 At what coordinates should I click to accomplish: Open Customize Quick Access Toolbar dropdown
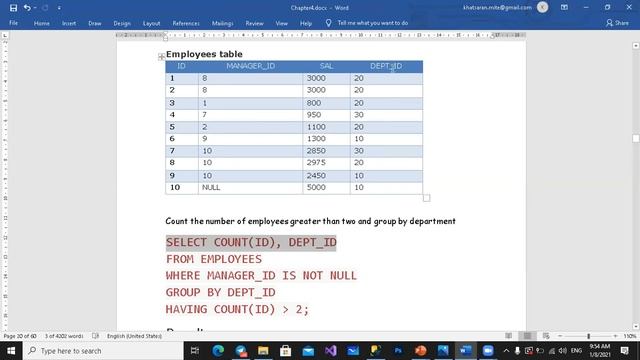(59, 8)
